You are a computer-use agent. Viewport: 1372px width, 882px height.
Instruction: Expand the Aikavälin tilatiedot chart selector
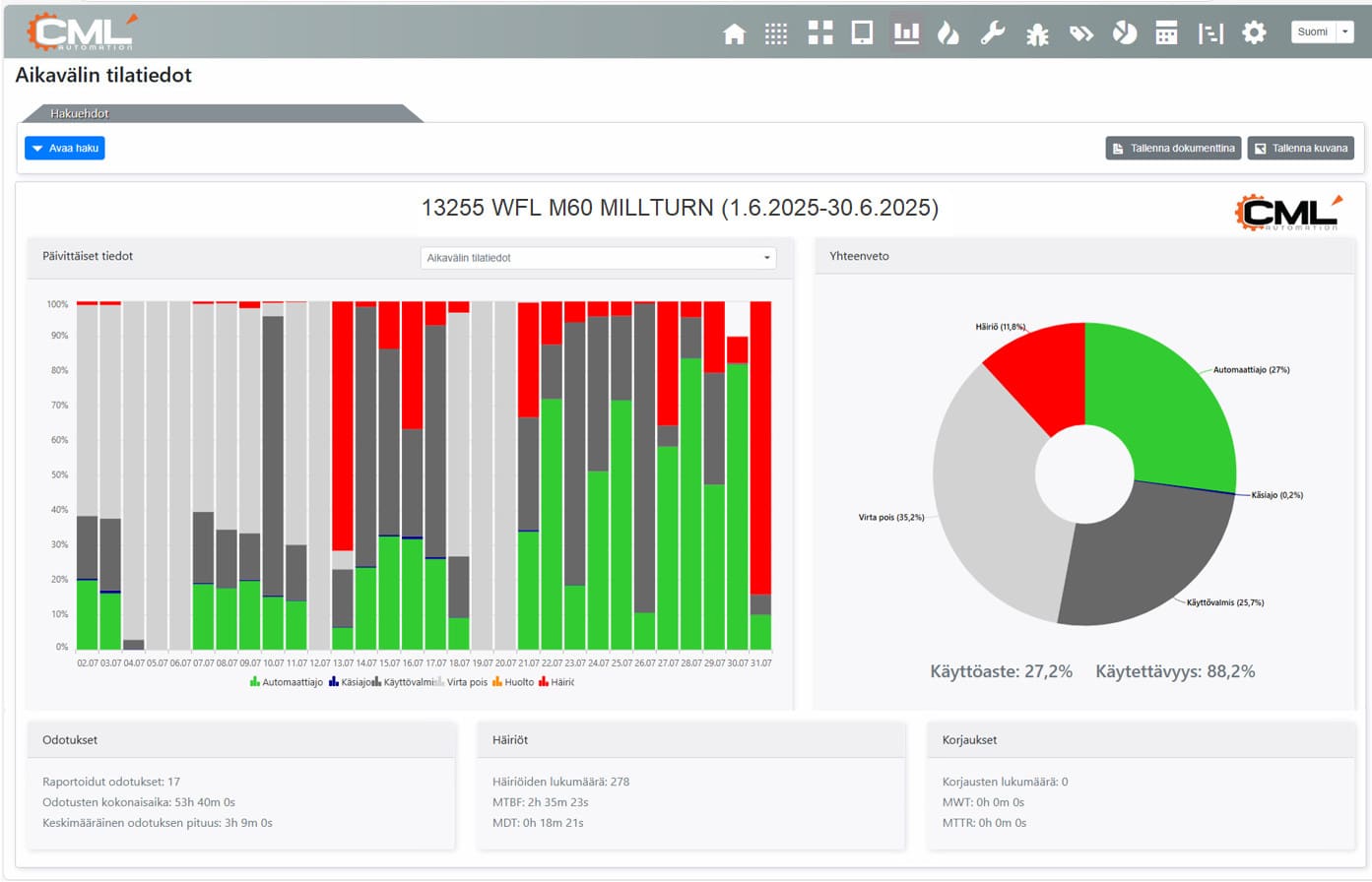click(598, 258)
